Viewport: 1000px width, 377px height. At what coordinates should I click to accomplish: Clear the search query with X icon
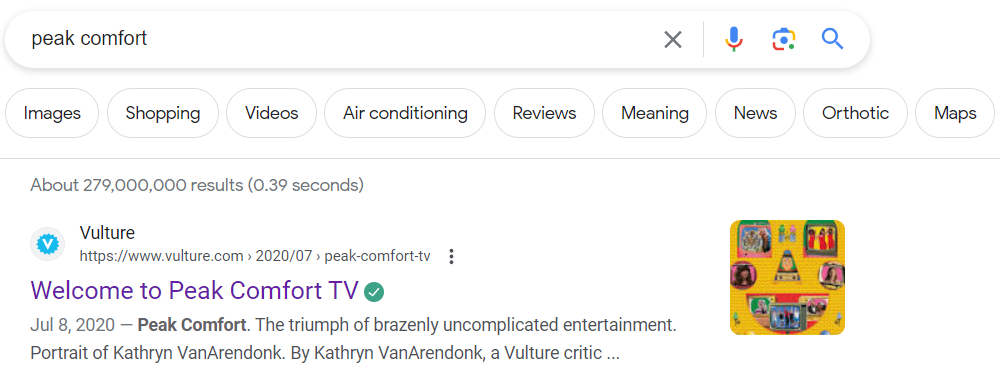point(672,40)
